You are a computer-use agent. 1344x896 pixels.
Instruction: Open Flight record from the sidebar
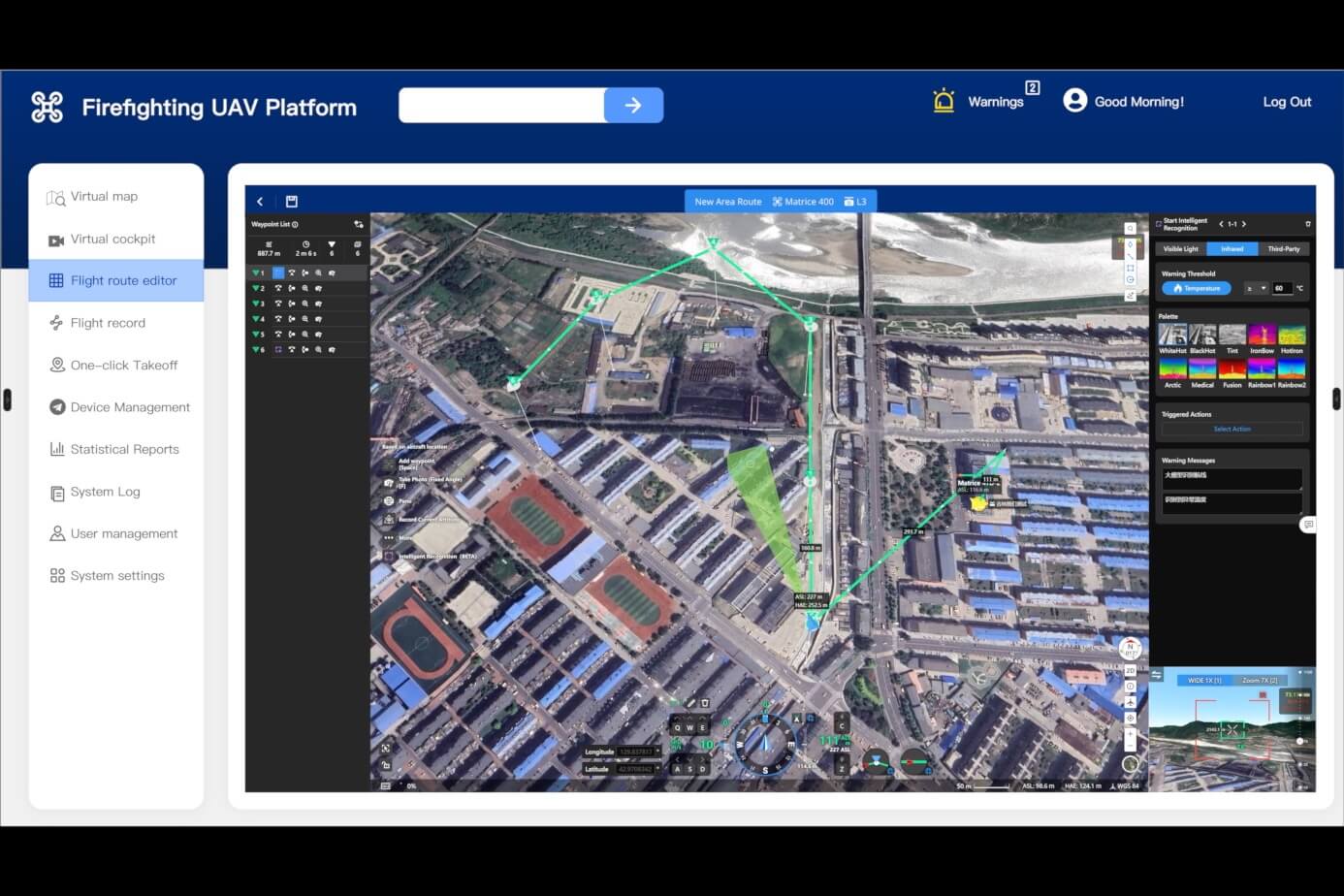(x=108, y=323)
